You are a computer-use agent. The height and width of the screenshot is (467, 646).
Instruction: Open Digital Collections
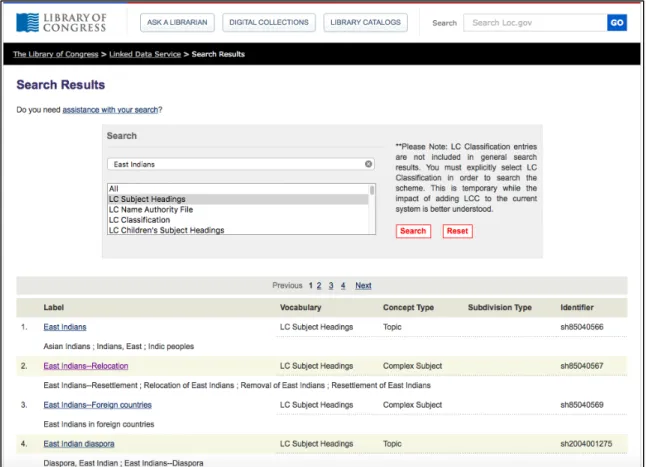(269, 22)
